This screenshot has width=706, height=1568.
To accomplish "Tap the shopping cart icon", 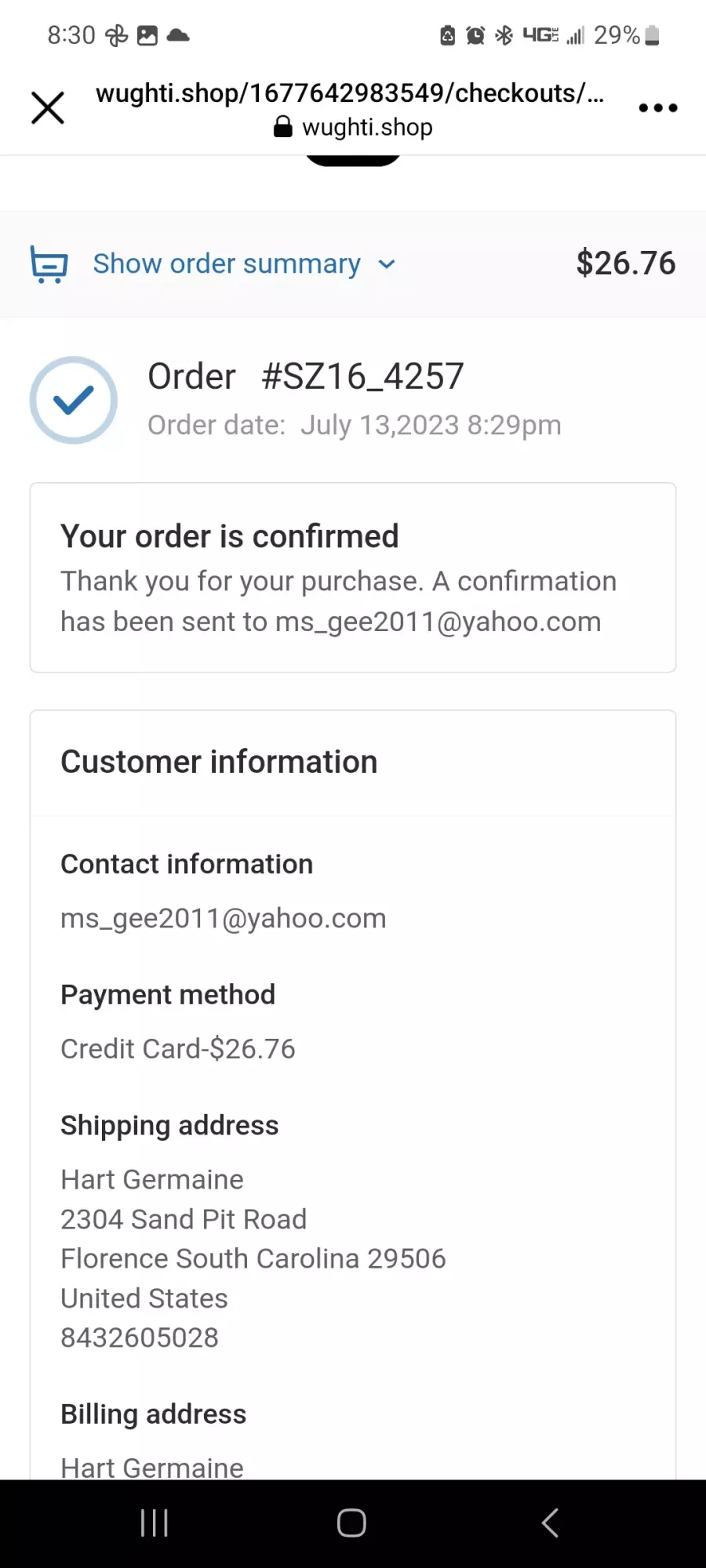I will point(49,264).
